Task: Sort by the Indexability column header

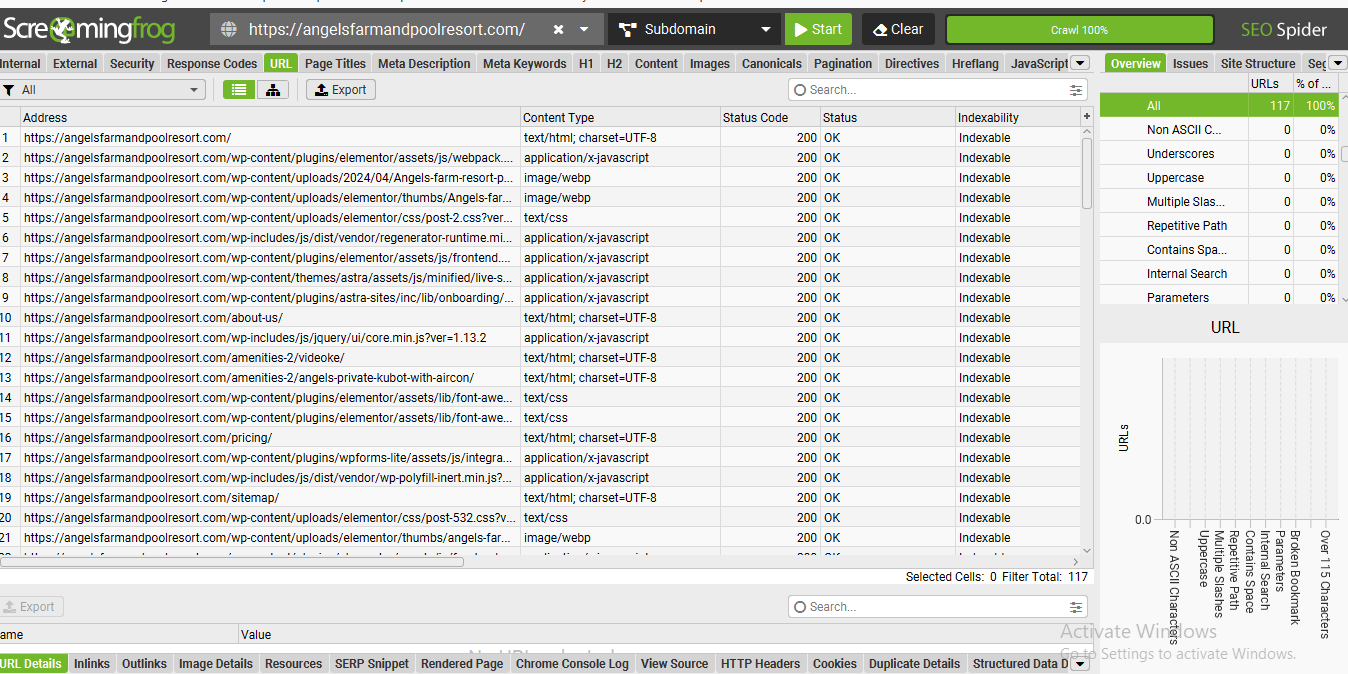Action: (1017, 117)
